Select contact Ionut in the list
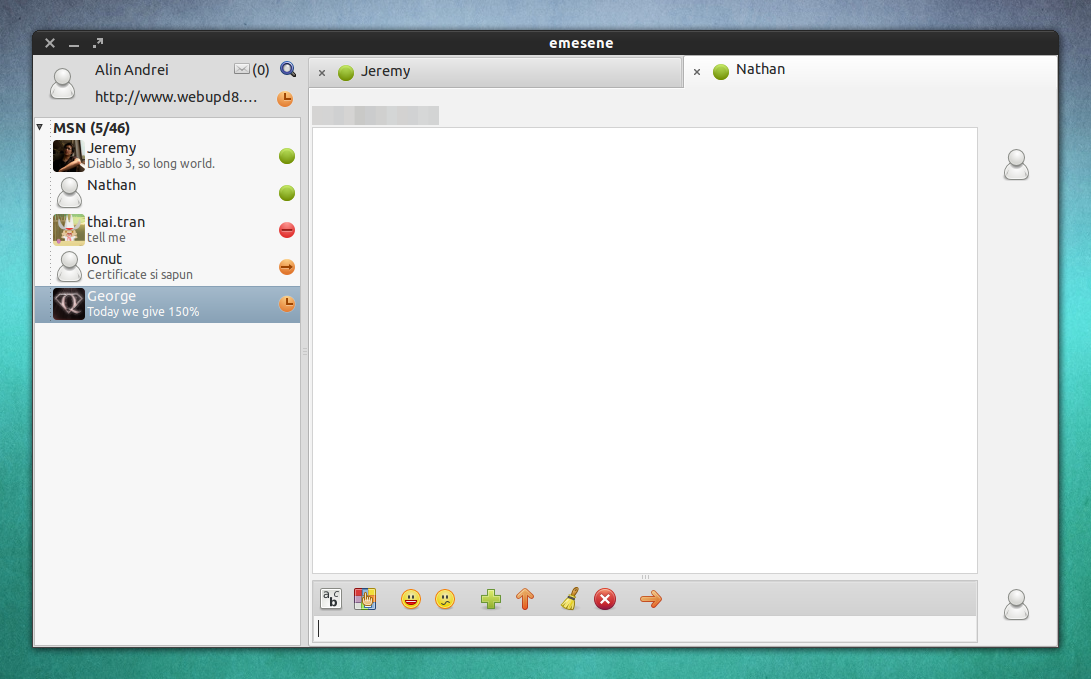Screen dimensions: 1091x679 pyautogui.click(x=168, y=267)
